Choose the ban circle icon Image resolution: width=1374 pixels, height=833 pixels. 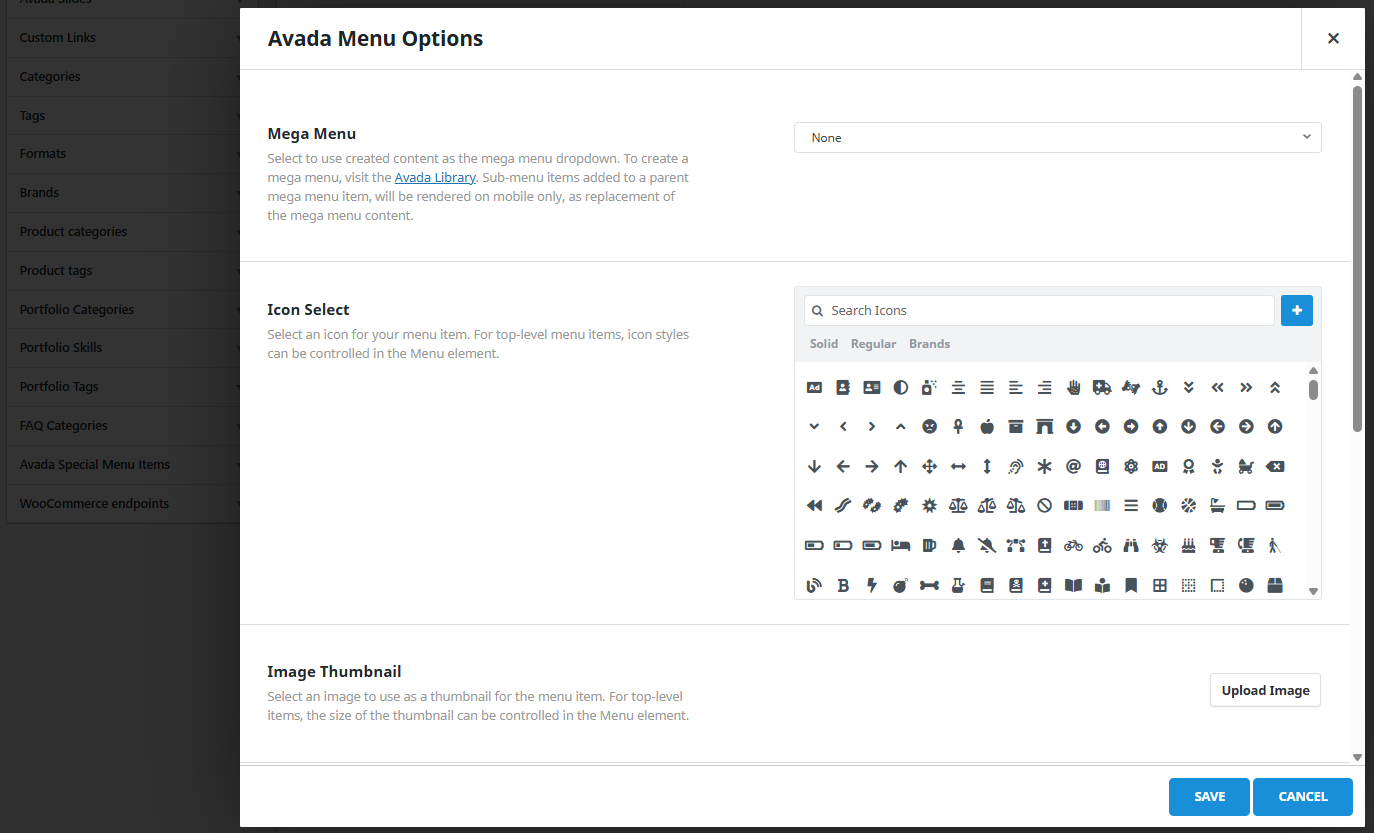coord(1045,506)
